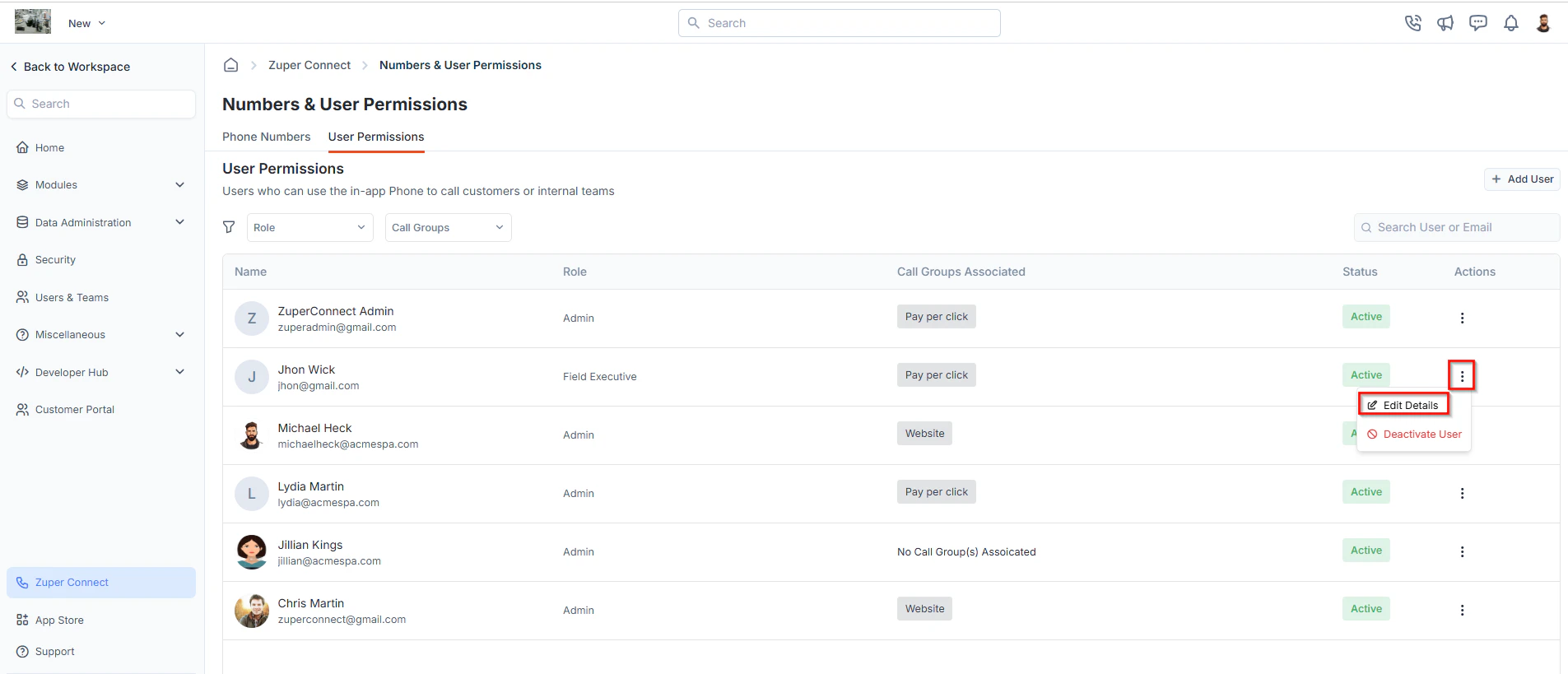Image resolution: width=1568 pixels, height=674 pixels.
Task: Click the Search User or Email field
Action: click(x=1457, y=227)
